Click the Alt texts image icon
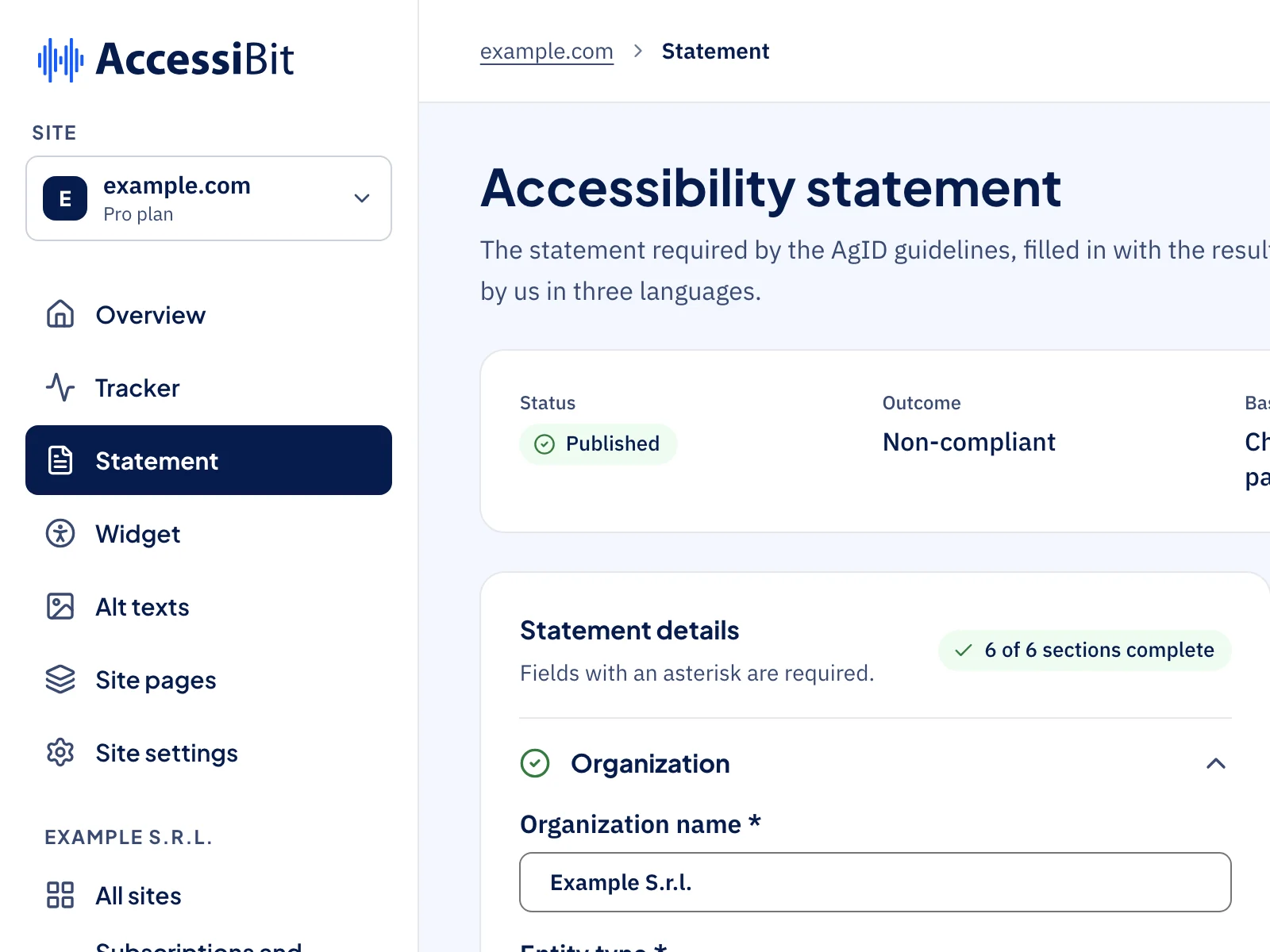1270x952 pixels. point(60,606)
